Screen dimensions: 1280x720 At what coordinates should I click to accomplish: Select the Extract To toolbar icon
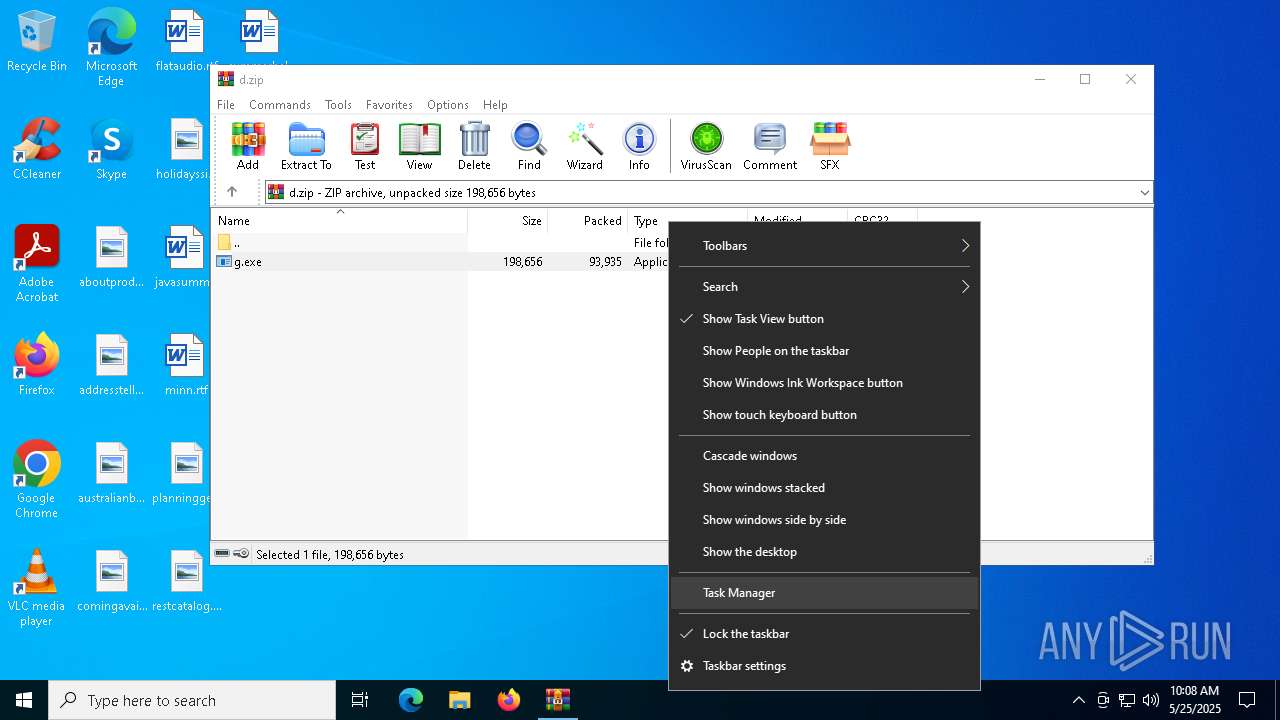(x=306, y=147)
